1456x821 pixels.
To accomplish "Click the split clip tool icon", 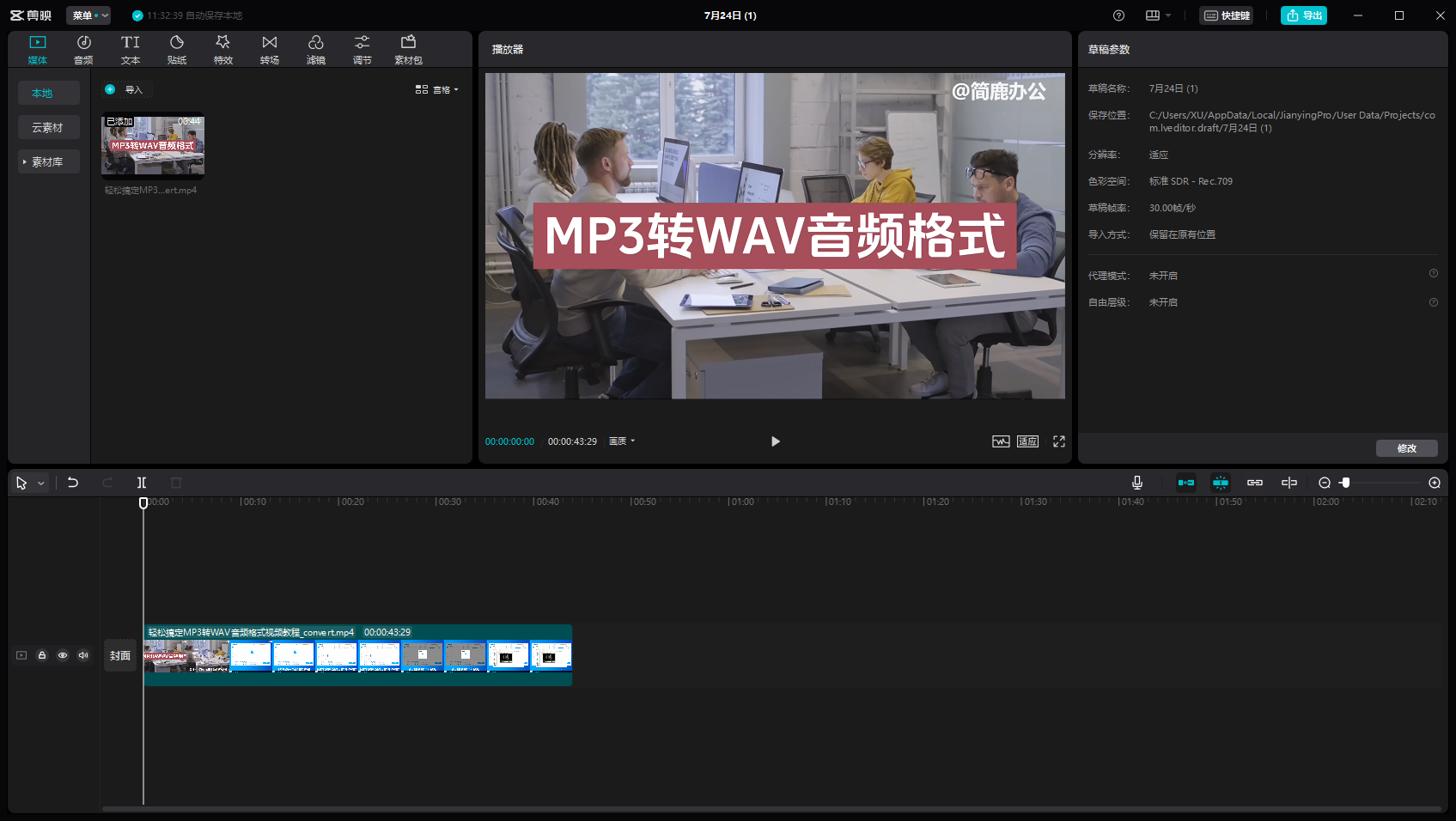I will point(142,483).
